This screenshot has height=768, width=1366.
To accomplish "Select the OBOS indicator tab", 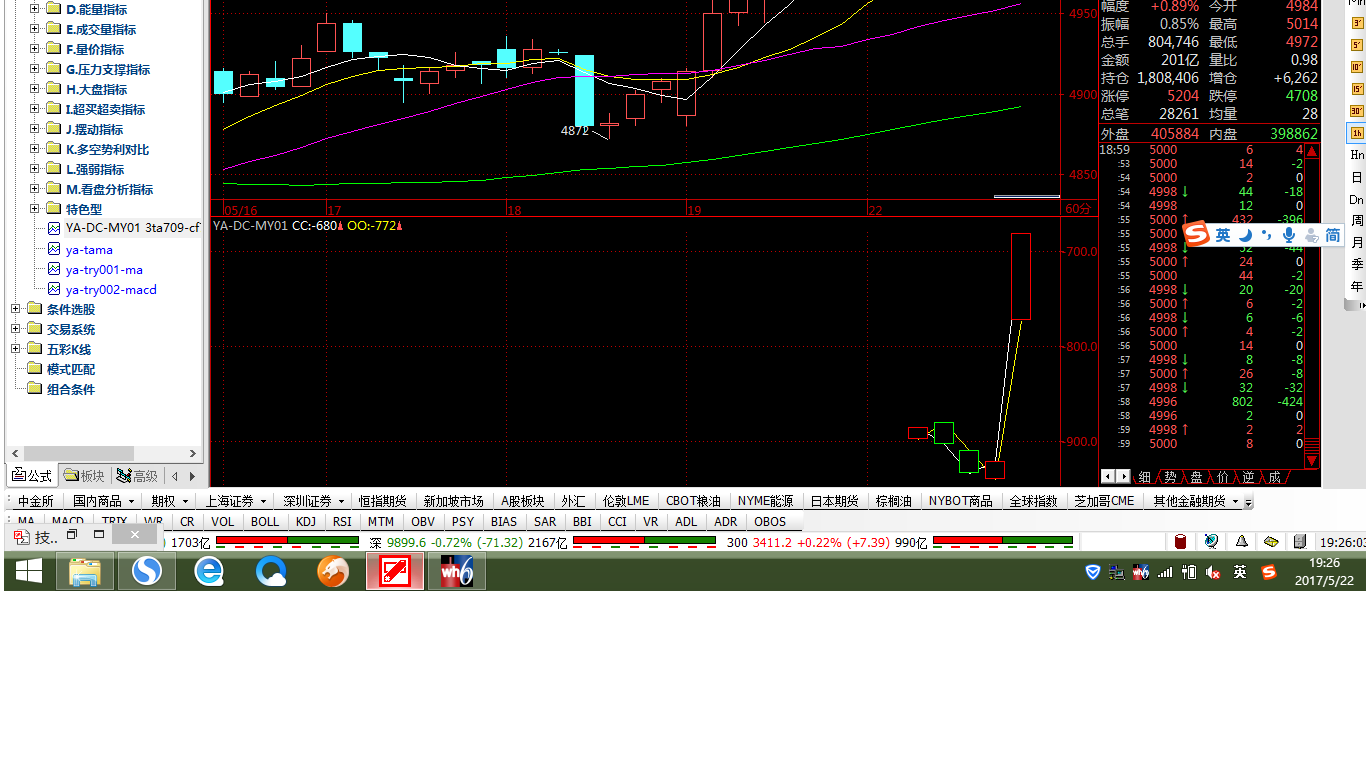I will tap(770, 521).
